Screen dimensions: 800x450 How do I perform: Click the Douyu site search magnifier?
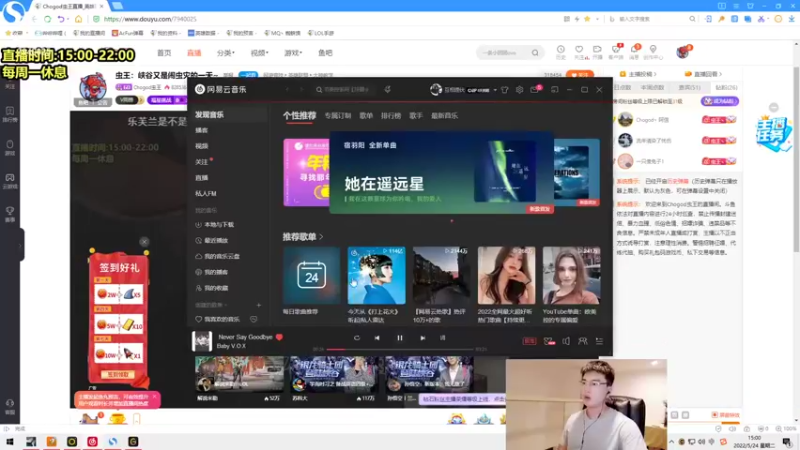[535, 53]
